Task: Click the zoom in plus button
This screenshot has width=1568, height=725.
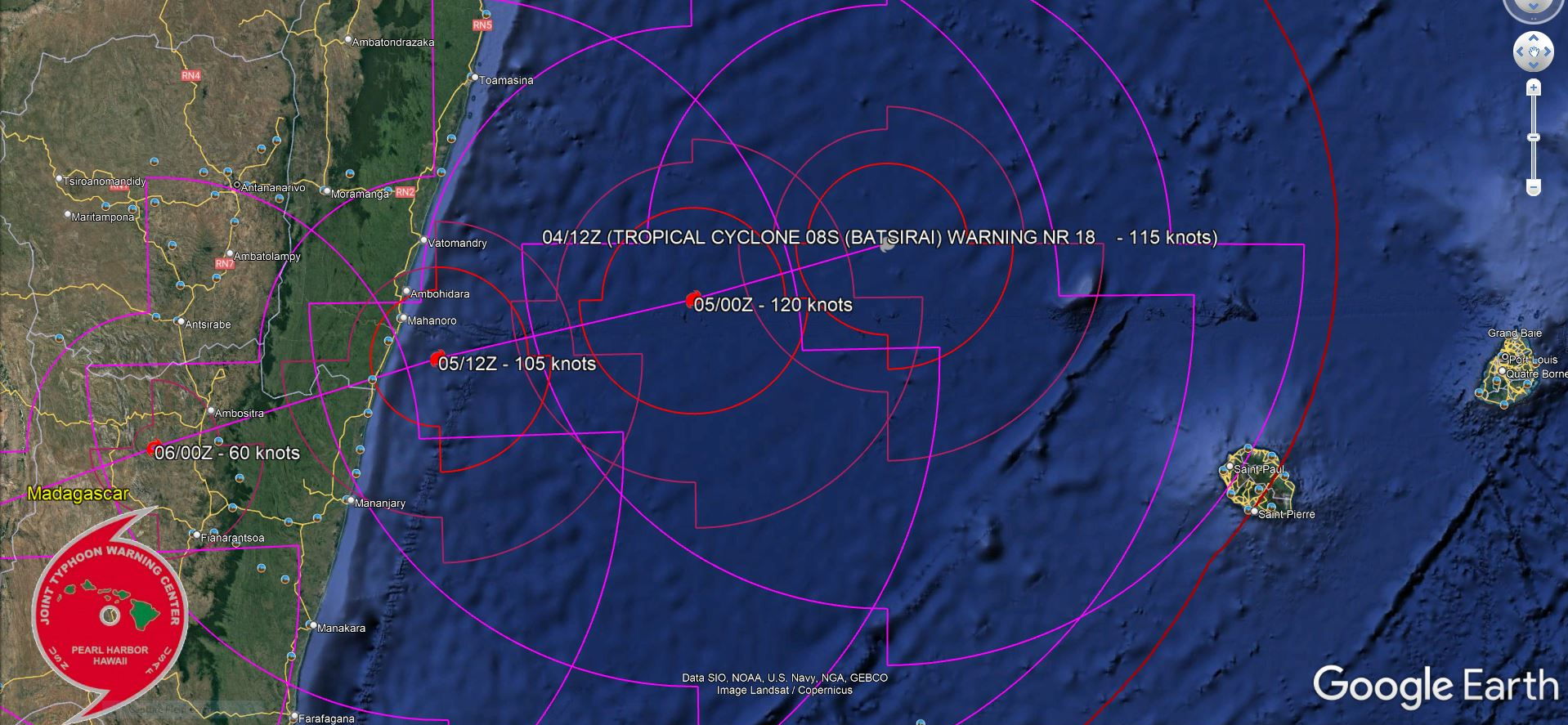Action: [x=1534, y=87]
